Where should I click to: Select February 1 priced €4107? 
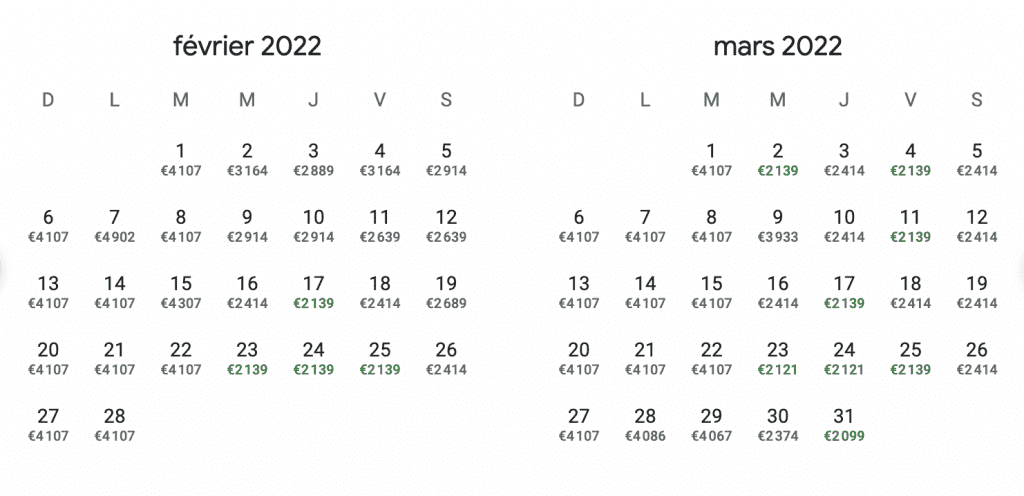tap(181, 160)
